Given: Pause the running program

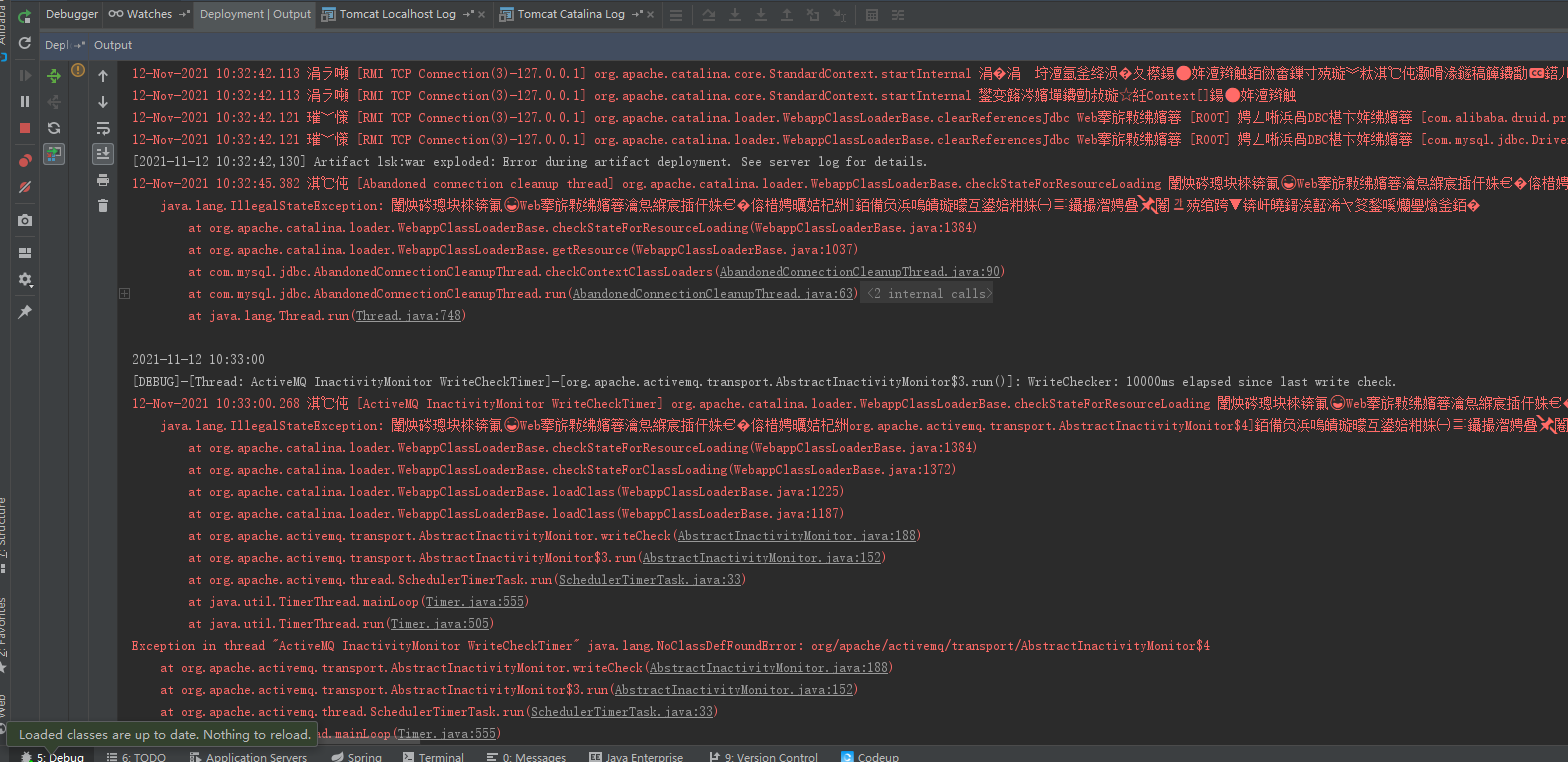Looking at the screenshot, I should 25,101.
